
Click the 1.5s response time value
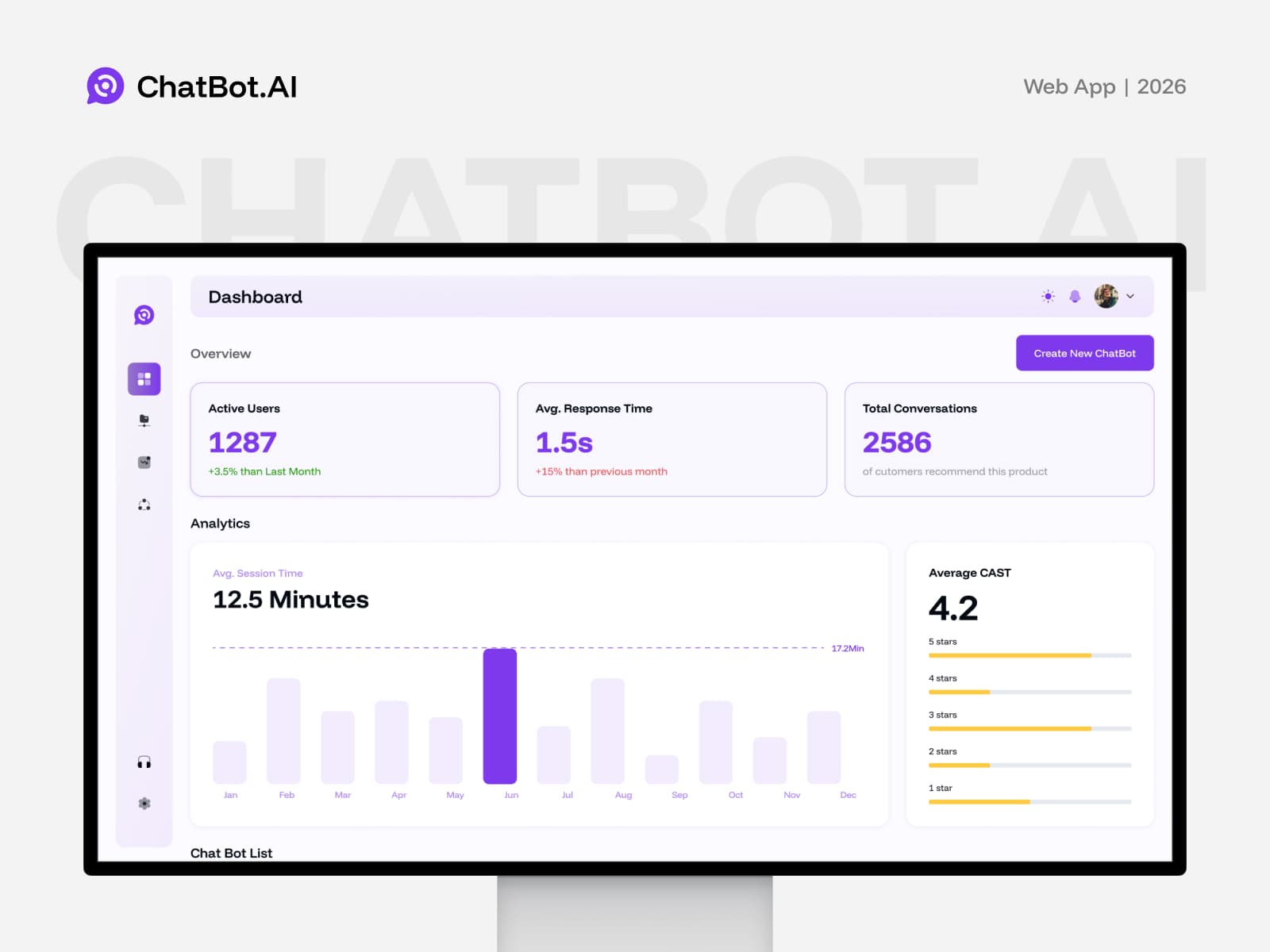point(564,442)
